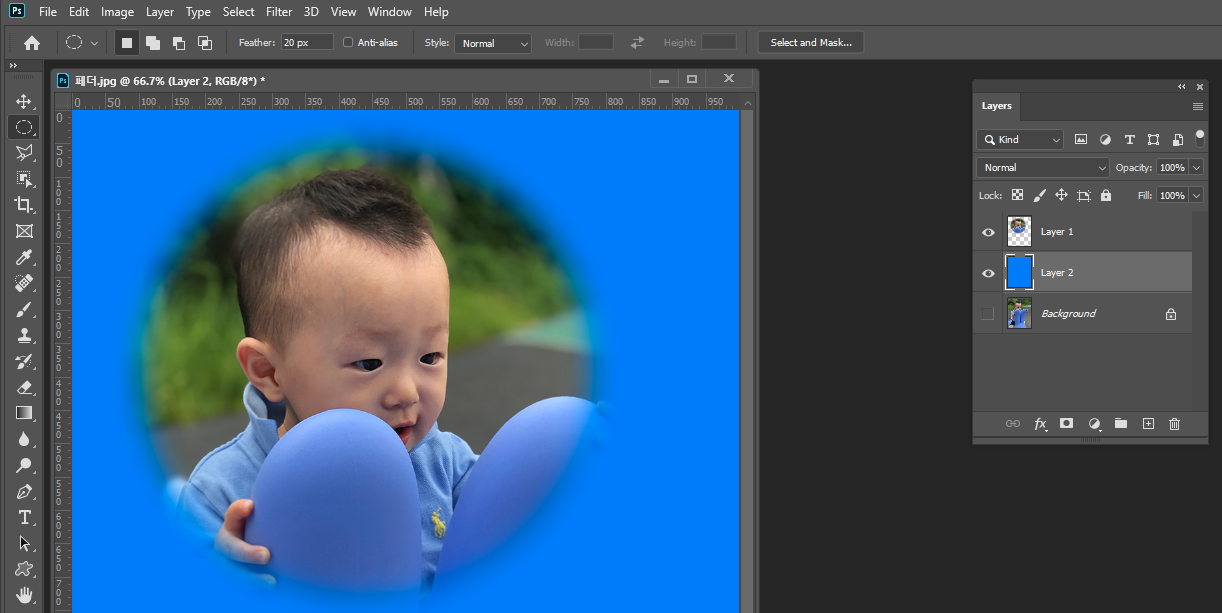Select the Pen tool
Image resolution: width=1222 pixels, height=613 pixels.
[x=24, y=491]
